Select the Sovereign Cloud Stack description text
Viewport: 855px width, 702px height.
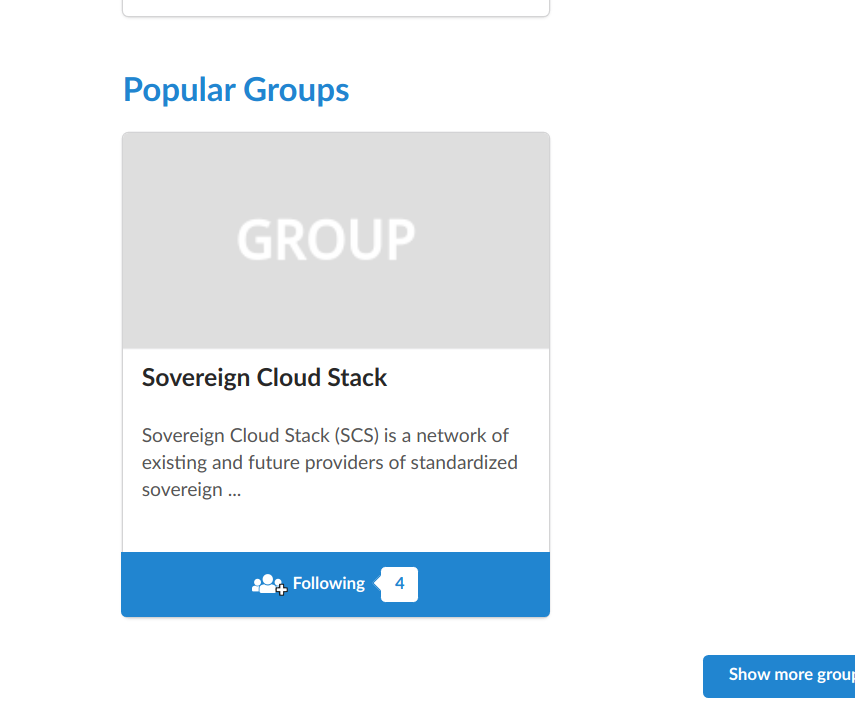click(329, 463)
